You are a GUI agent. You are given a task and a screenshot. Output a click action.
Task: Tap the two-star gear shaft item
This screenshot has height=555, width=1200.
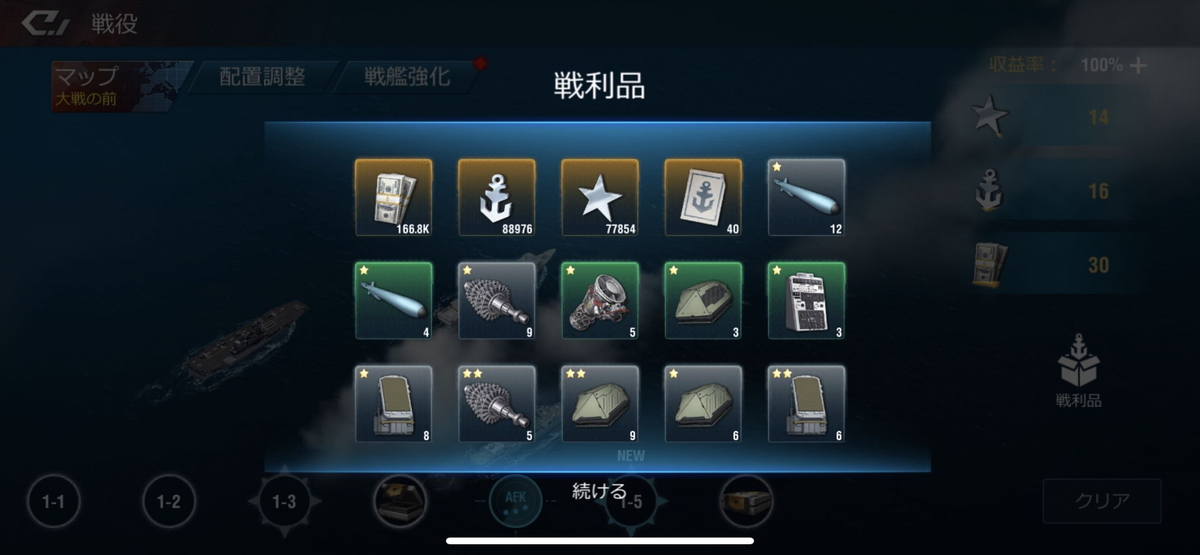(x=497, y=404)
